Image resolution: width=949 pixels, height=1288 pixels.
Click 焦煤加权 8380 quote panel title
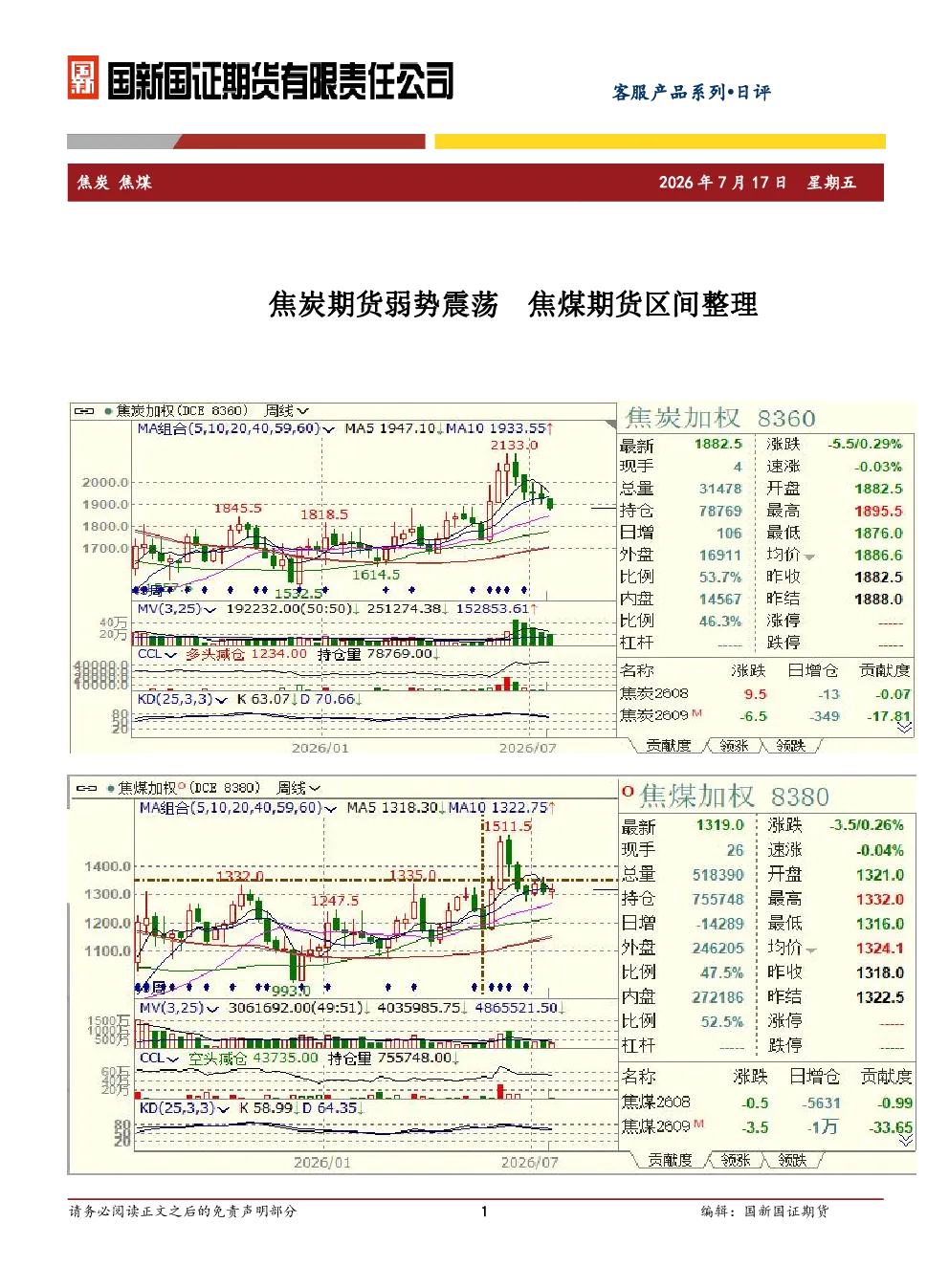[734, 797]
